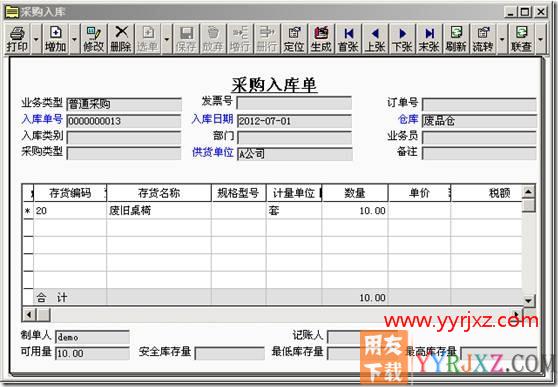Click the 发票号 input field
This screenshot has width=558, height=387.
point(294,103)
